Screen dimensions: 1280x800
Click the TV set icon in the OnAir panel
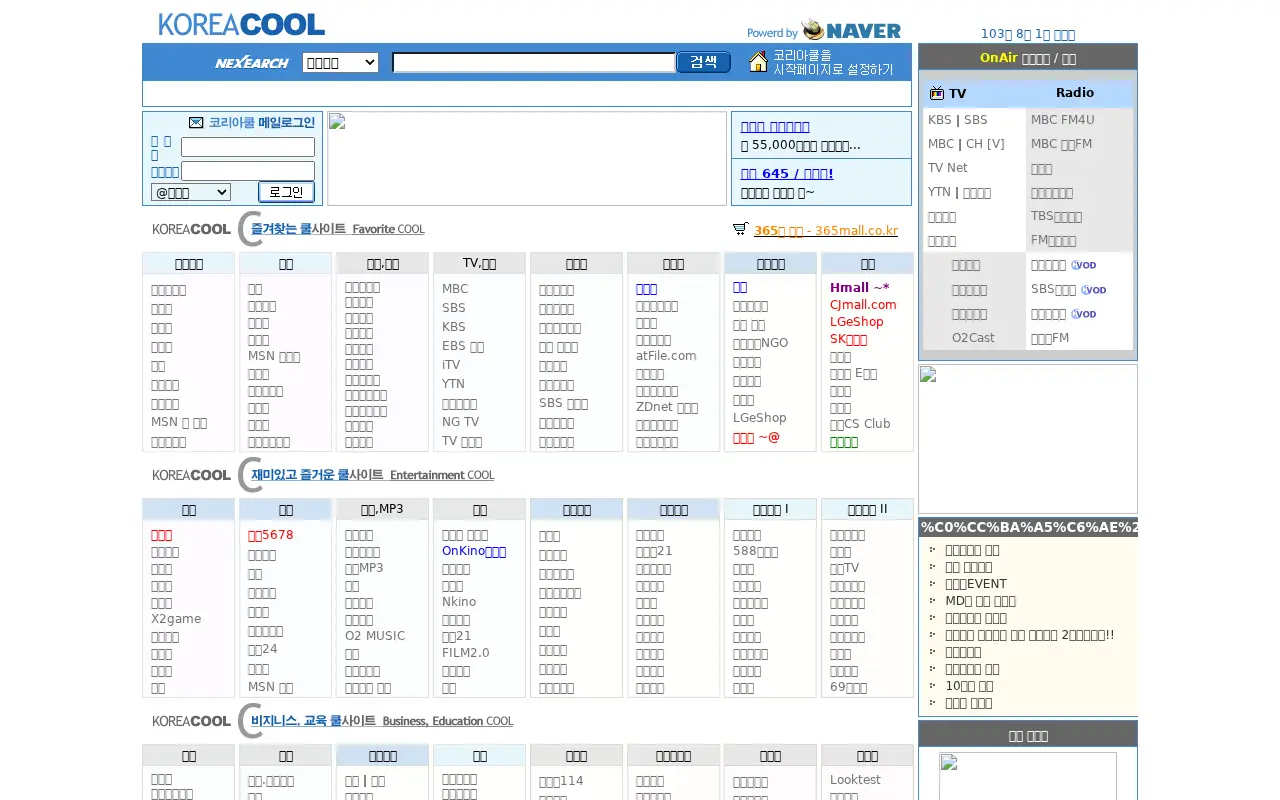click(937, 93)
